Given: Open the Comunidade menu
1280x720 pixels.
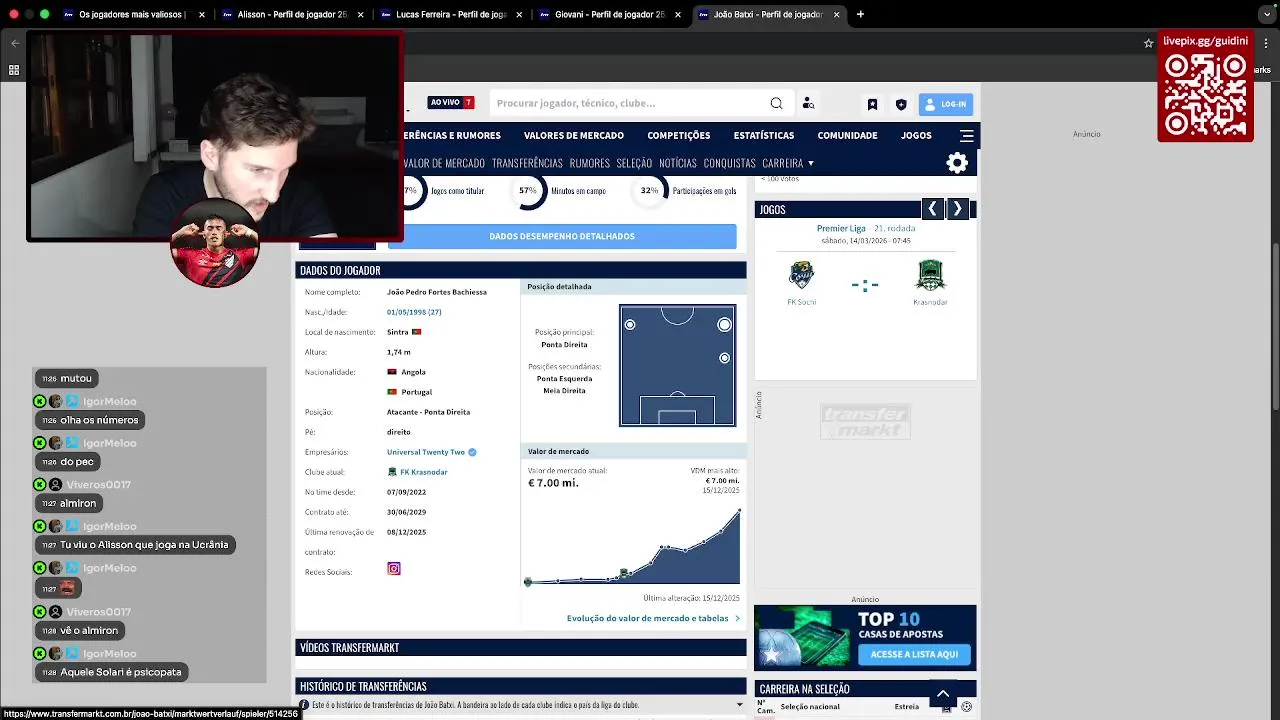Looking at the screenshot, I should [x=847, y=135].
